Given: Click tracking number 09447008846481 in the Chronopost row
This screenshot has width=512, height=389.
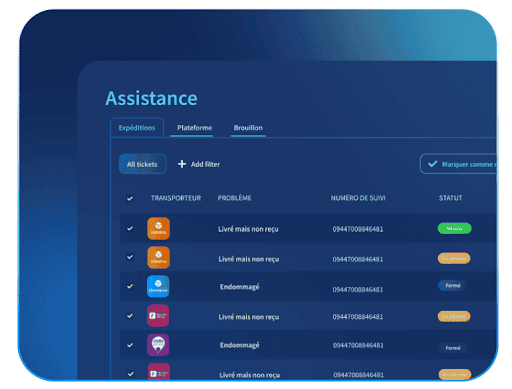Looking at the screenshot, I should pos(358,289).
